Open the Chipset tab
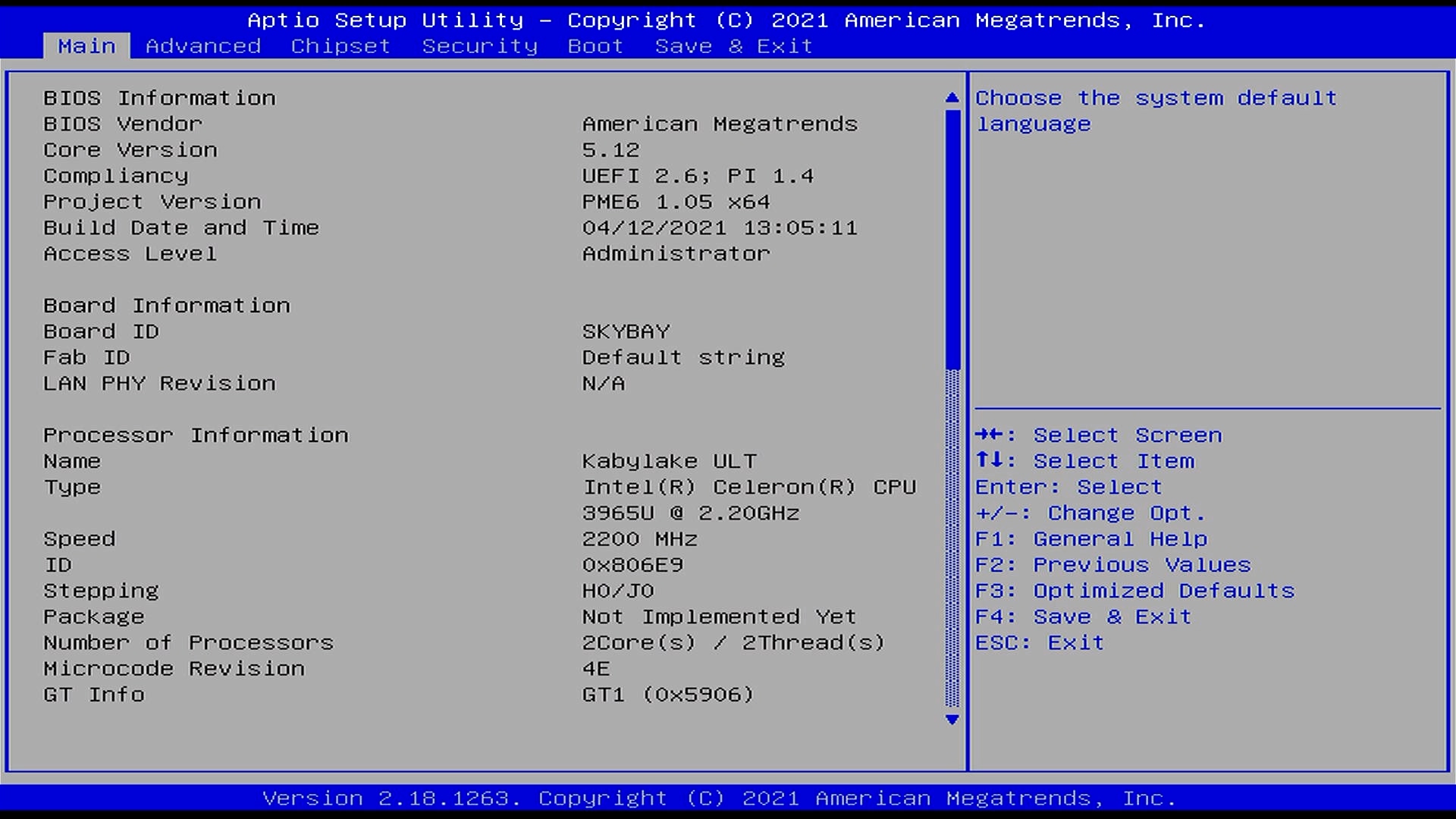 point(340,46)
